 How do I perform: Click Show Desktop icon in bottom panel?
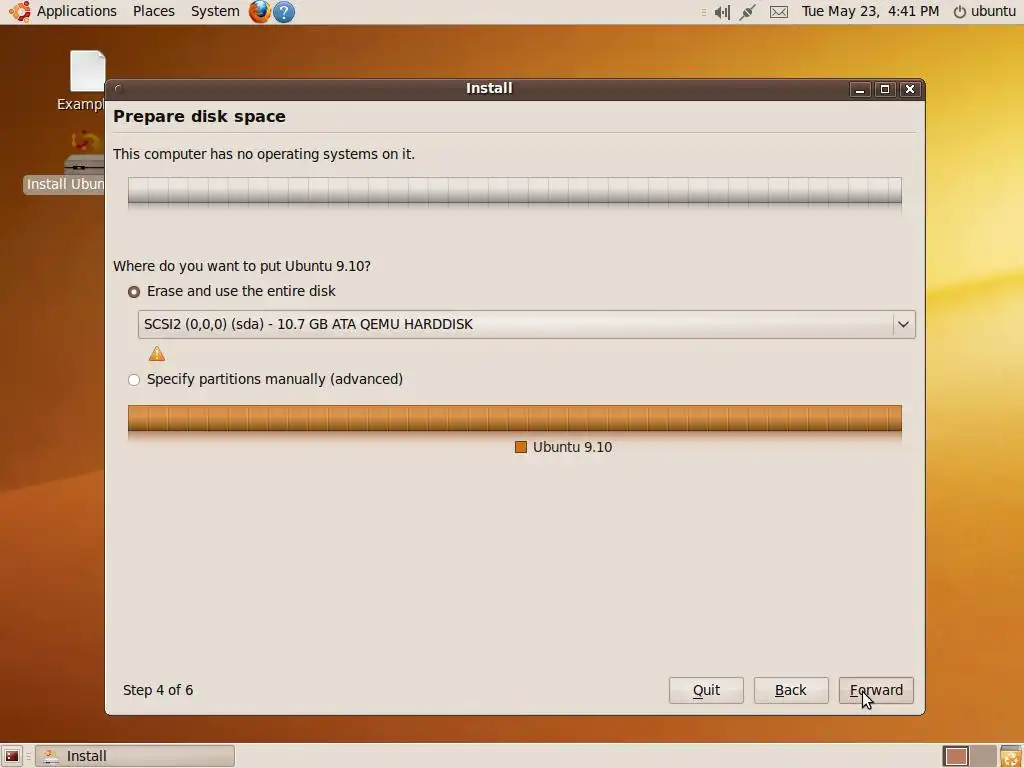point(12,756)
